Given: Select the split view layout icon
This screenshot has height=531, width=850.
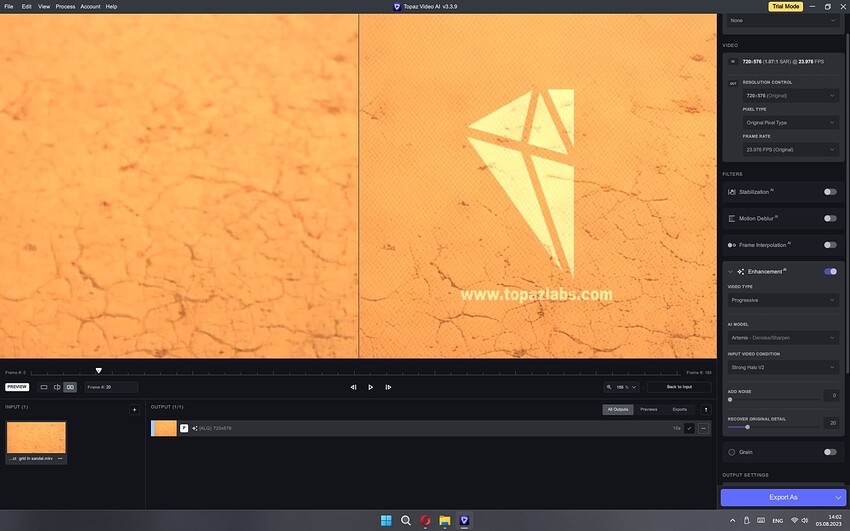Looking at the screenshot, I should (x=57, y=387).
